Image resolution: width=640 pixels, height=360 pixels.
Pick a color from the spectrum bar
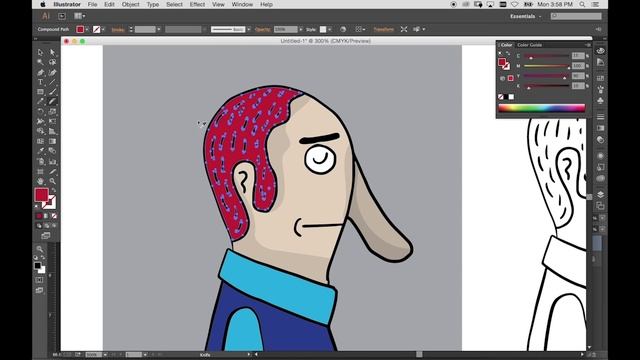[x=542, y=108]
